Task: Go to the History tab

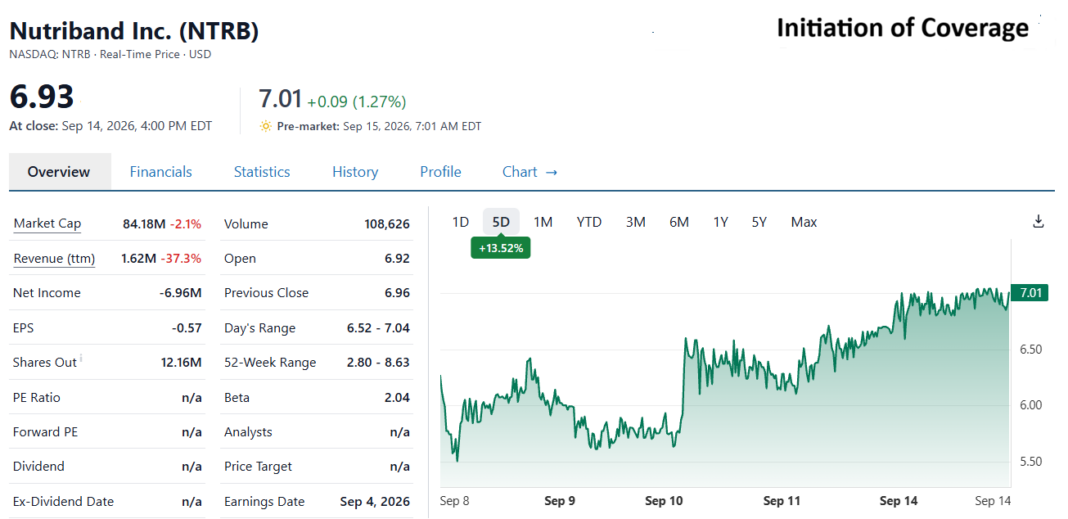Action: click(355, 172)
